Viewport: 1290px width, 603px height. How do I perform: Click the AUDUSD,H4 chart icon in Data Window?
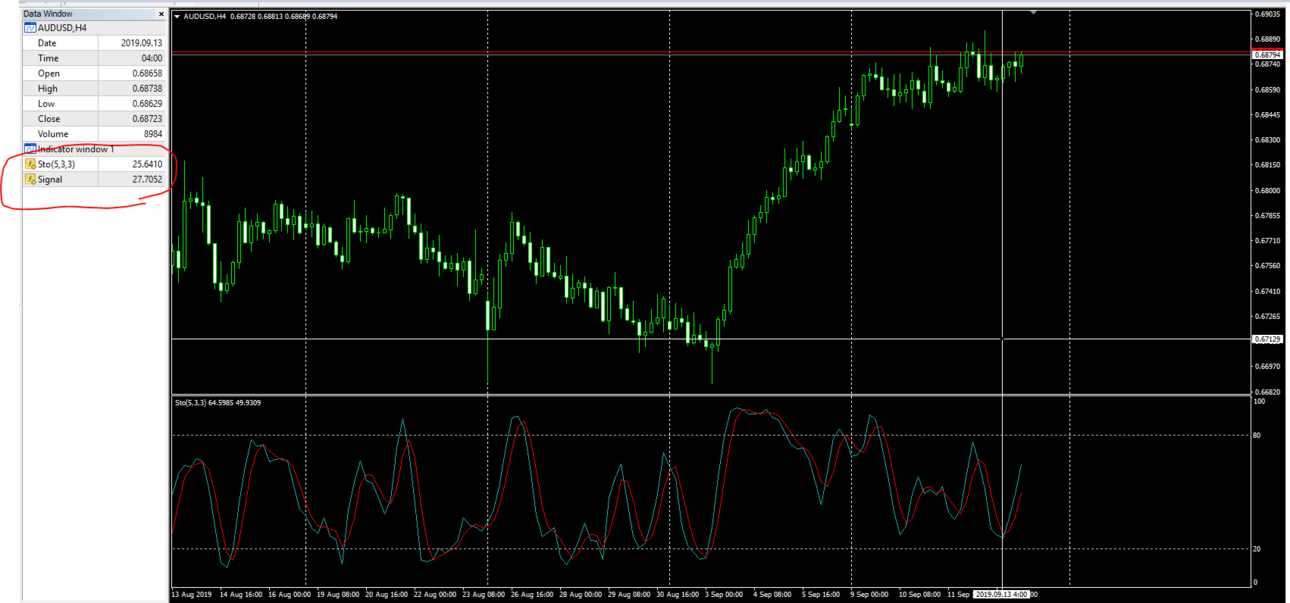pyautogui.click(x=30, y=28)
